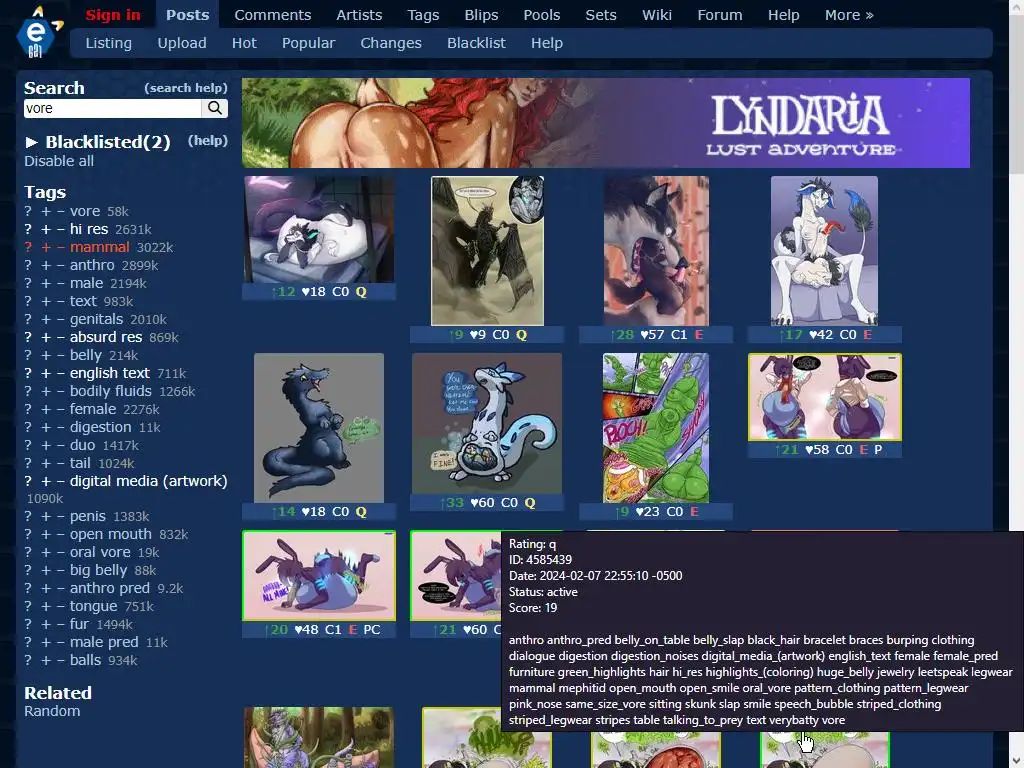Viewport: 1024px width, 768px height.
Task: Open the Wiki tab
Action: 656,15
